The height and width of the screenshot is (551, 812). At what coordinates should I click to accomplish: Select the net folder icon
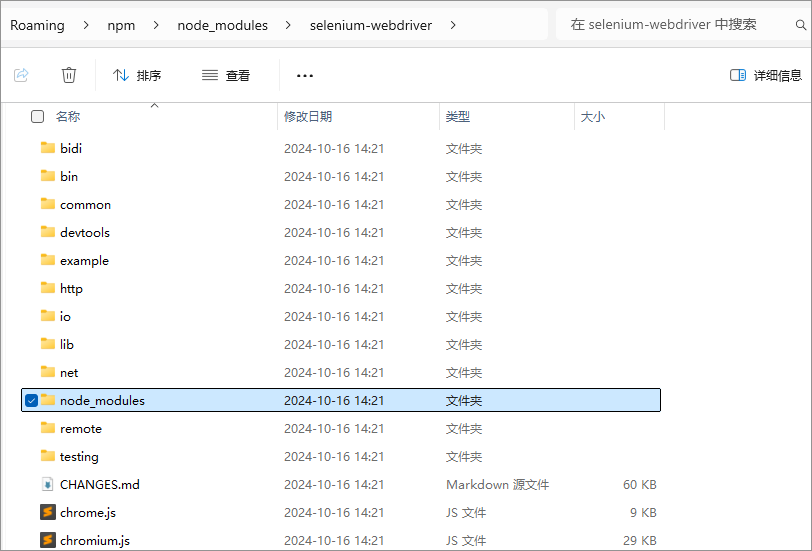(x=48, y=372)
